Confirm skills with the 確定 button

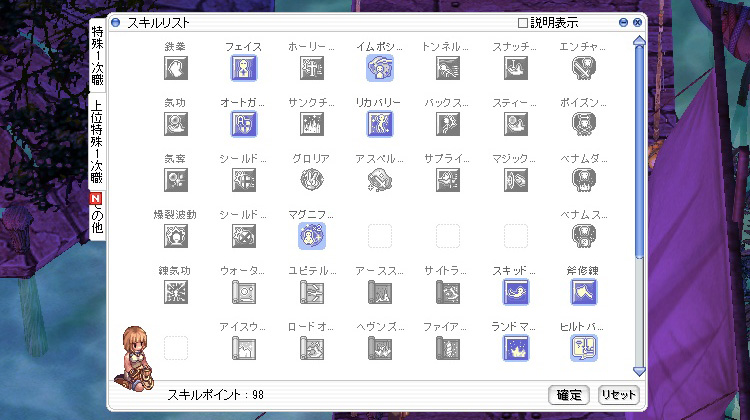pos(569,395)
